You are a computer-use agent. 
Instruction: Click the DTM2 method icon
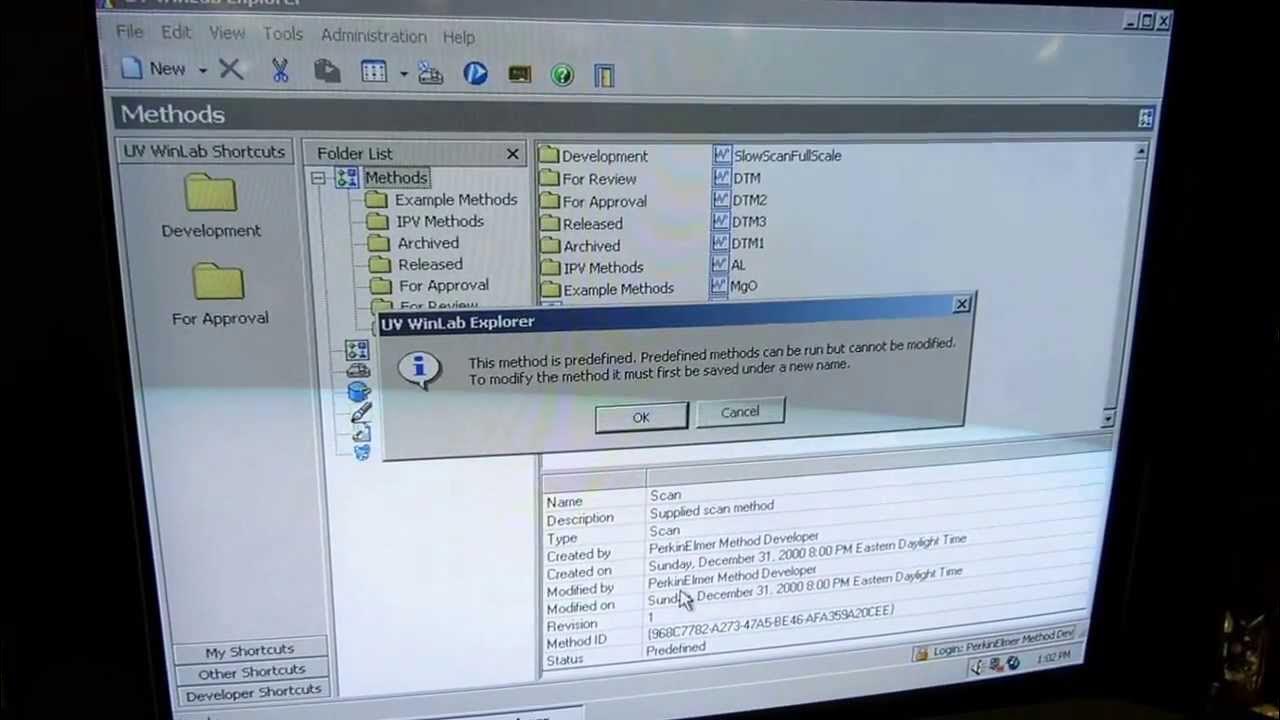pyautogui.click(x=721, y=199)
